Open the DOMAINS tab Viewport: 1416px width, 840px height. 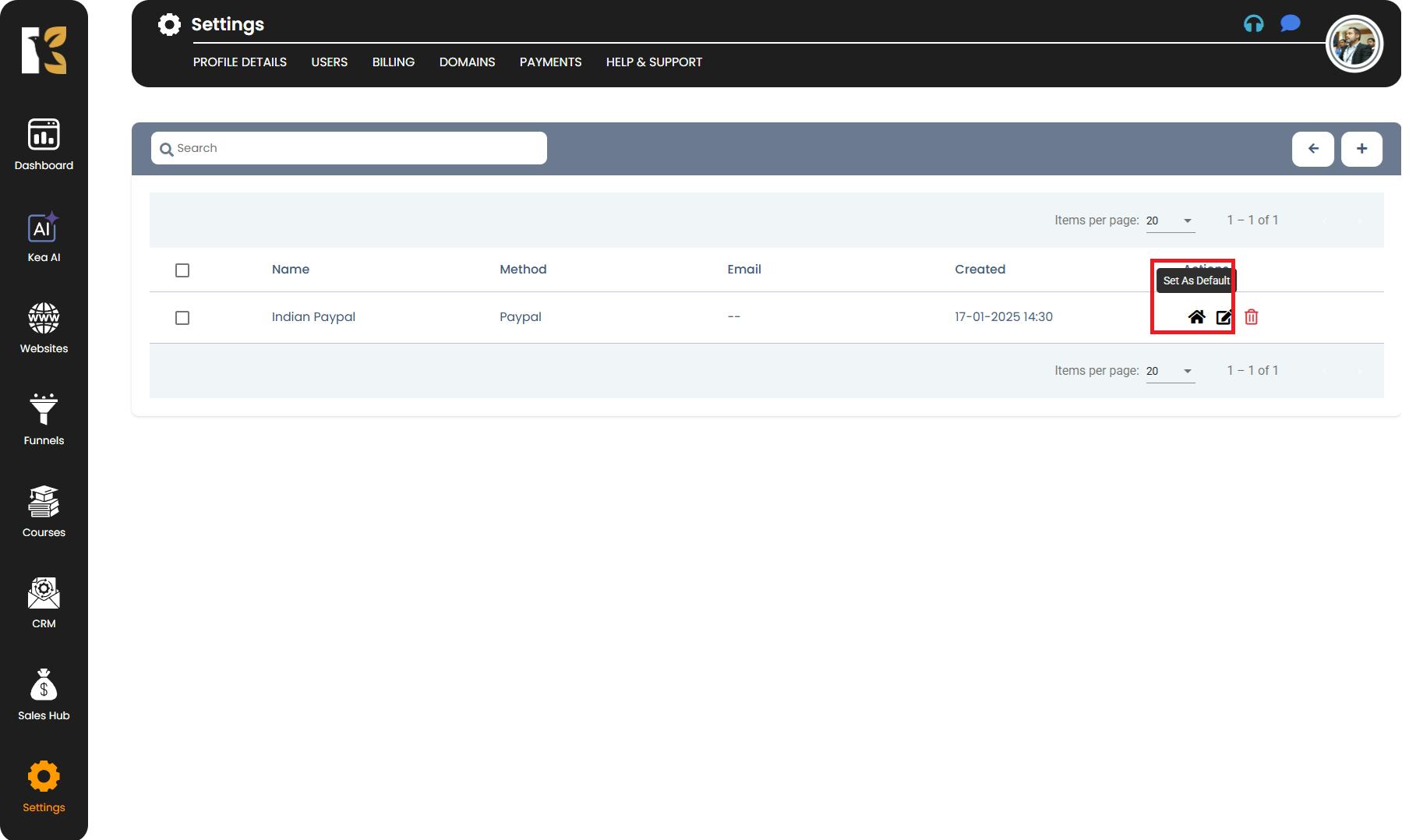(x=467, y=62)
